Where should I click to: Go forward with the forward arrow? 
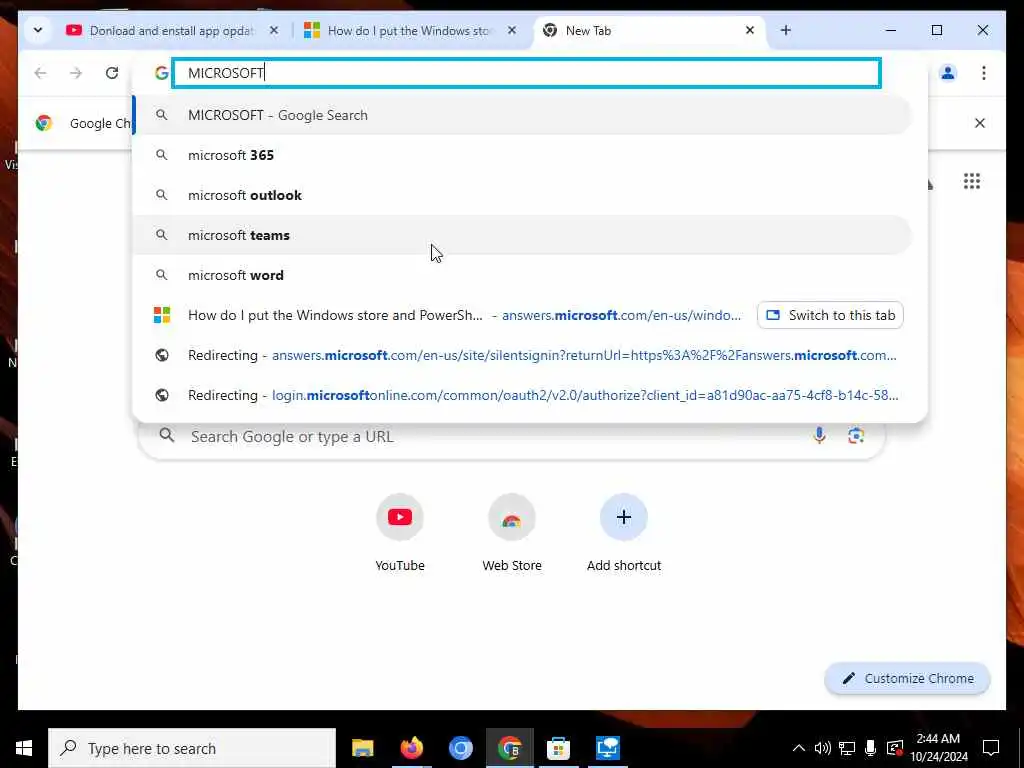pyautogui.click(x=76, y=72)
